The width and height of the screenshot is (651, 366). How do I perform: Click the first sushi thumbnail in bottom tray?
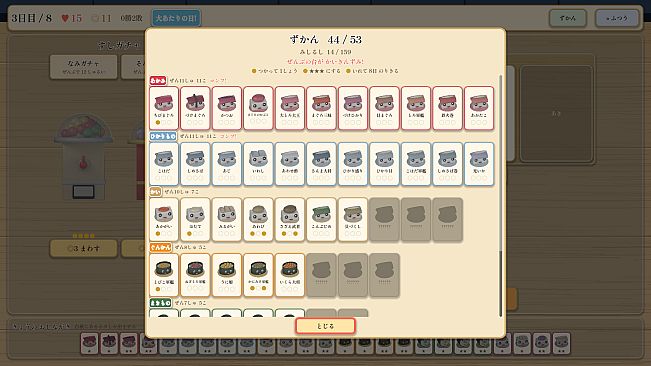coord(89,344)
